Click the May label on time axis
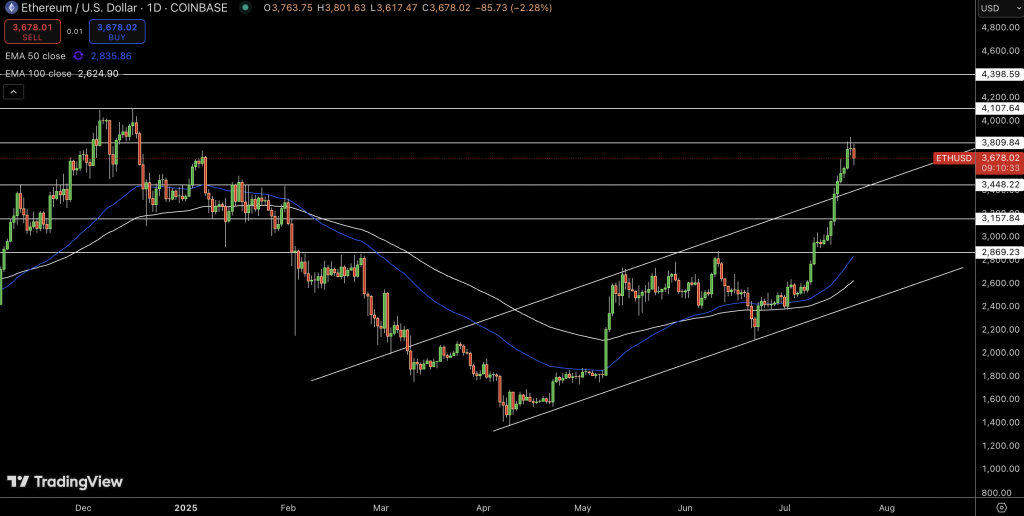 click(x=583, y=508)
